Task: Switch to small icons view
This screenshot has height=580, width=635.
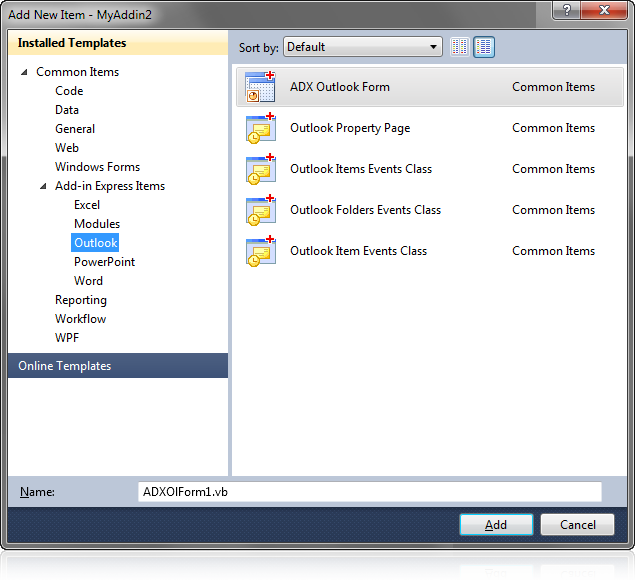Action: tap(460, 47)
